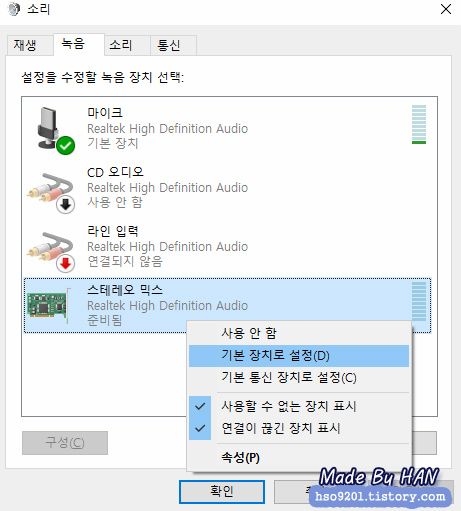The image size is (461, 511).
Task: Toggle 연결이 끊긴 장치 표시 option
Action: 299,428
